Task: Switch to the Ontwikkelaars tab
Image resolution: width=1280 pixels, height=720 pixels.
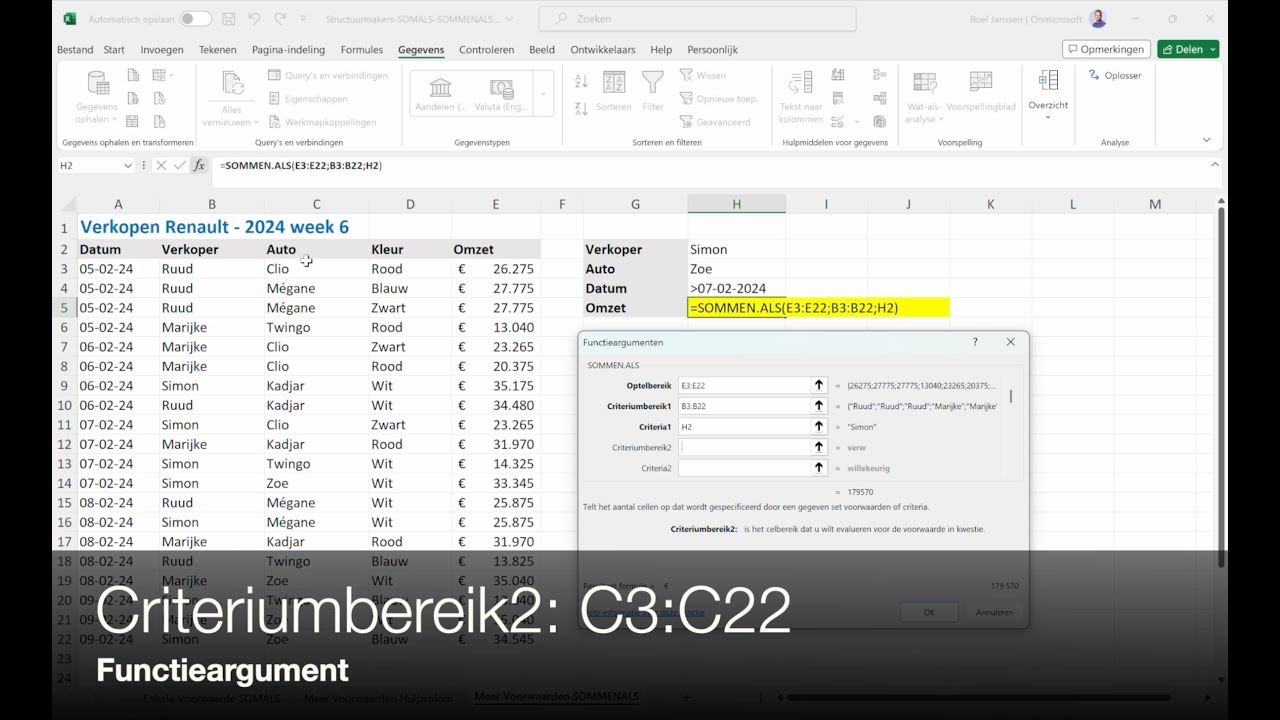Action: (x=603, y=50)
